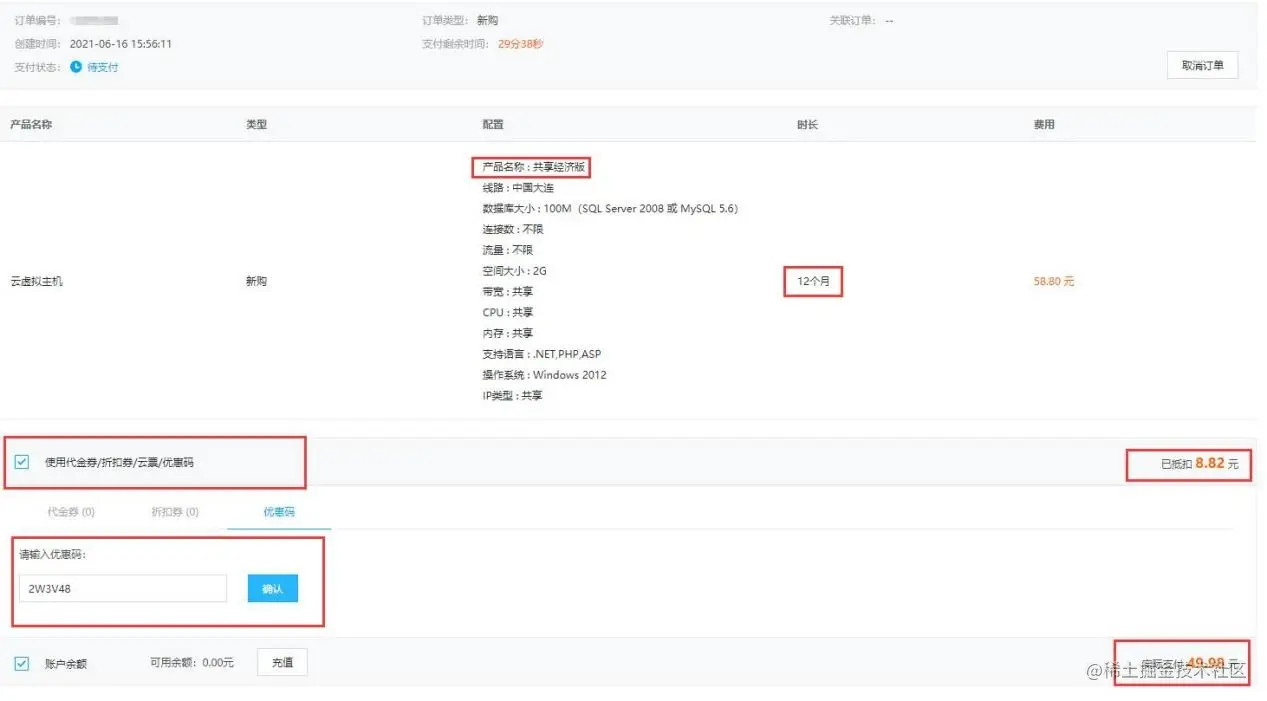
Task: Click remaining time 29分38秒
Action: tap(520, 44)
